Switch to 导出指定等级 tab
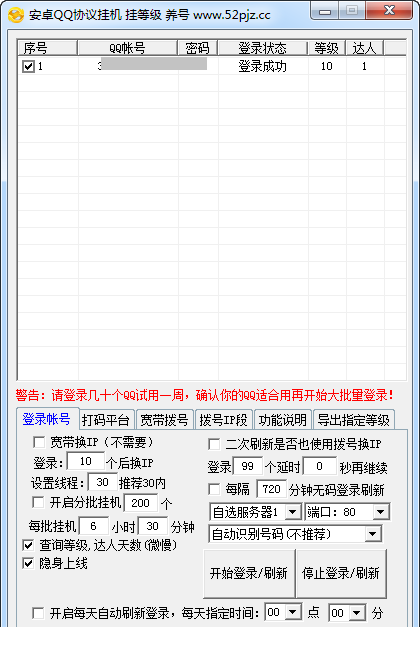 tap(354, 420)
